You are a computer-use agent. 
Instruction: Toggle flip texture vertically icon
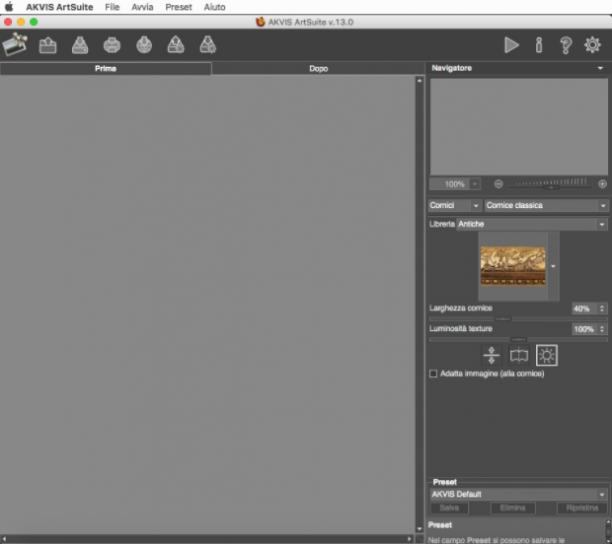coord(491,355)
